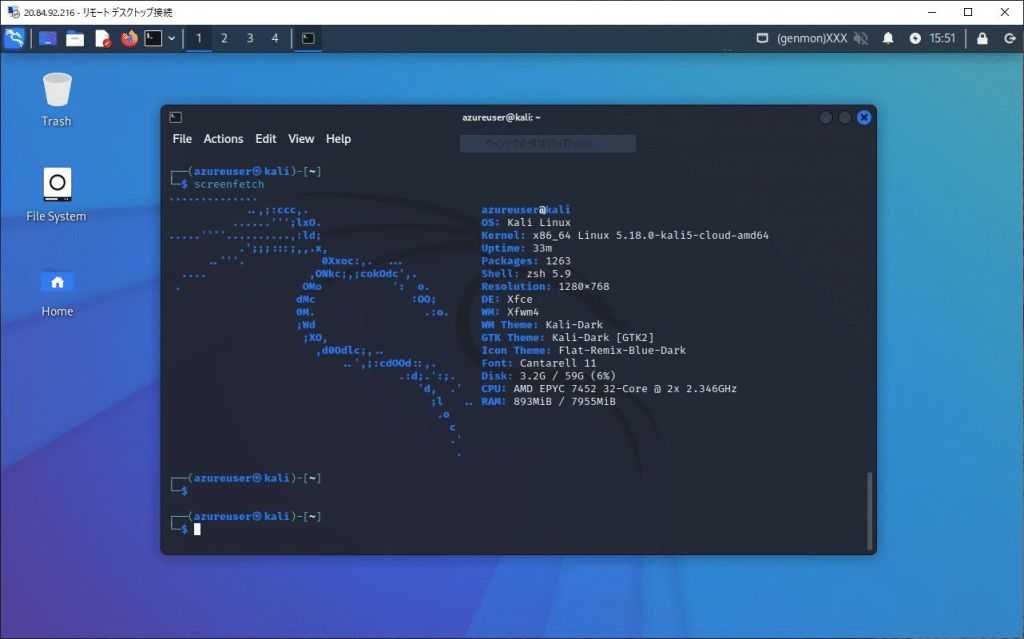This screenshot has height=639, width=1024.
Task: Open the Actions menu in the terminal
Action: point(223,139)
